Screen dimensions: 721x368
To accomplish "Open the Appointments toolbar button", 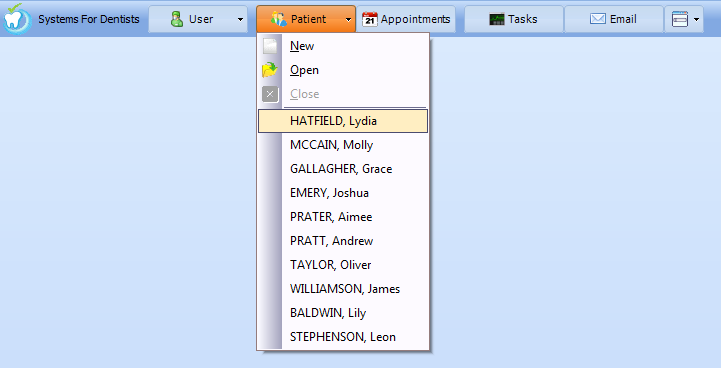I will (x=406, y=19).
